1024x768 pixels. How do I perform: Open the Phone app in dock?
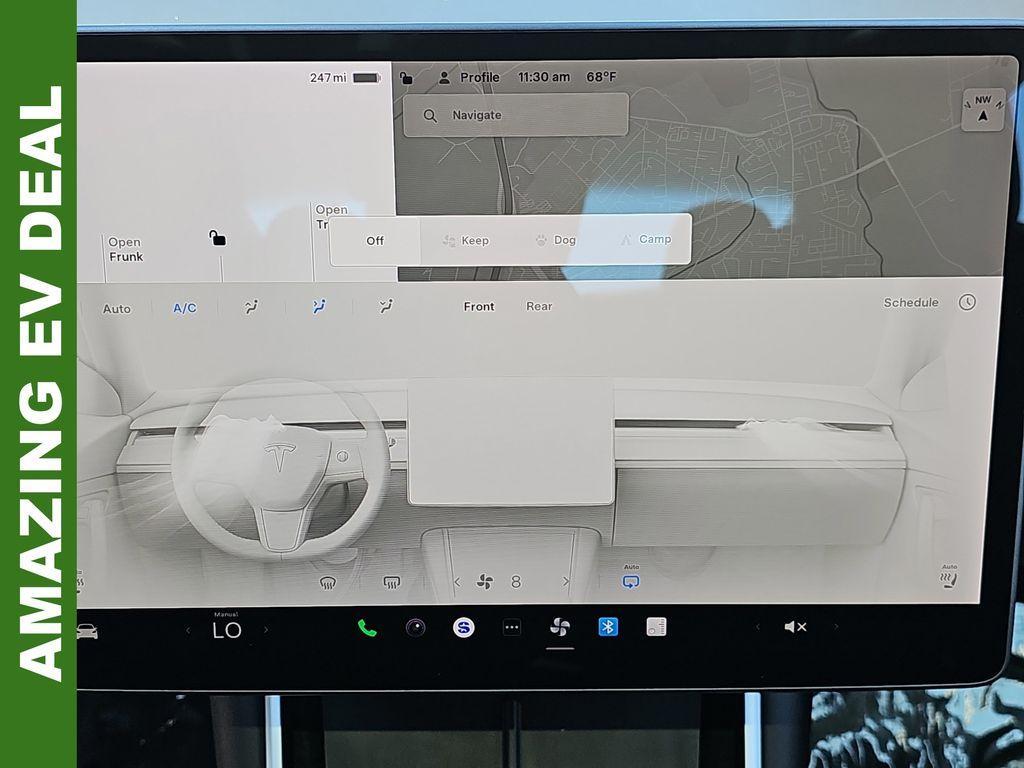[367, 628]
